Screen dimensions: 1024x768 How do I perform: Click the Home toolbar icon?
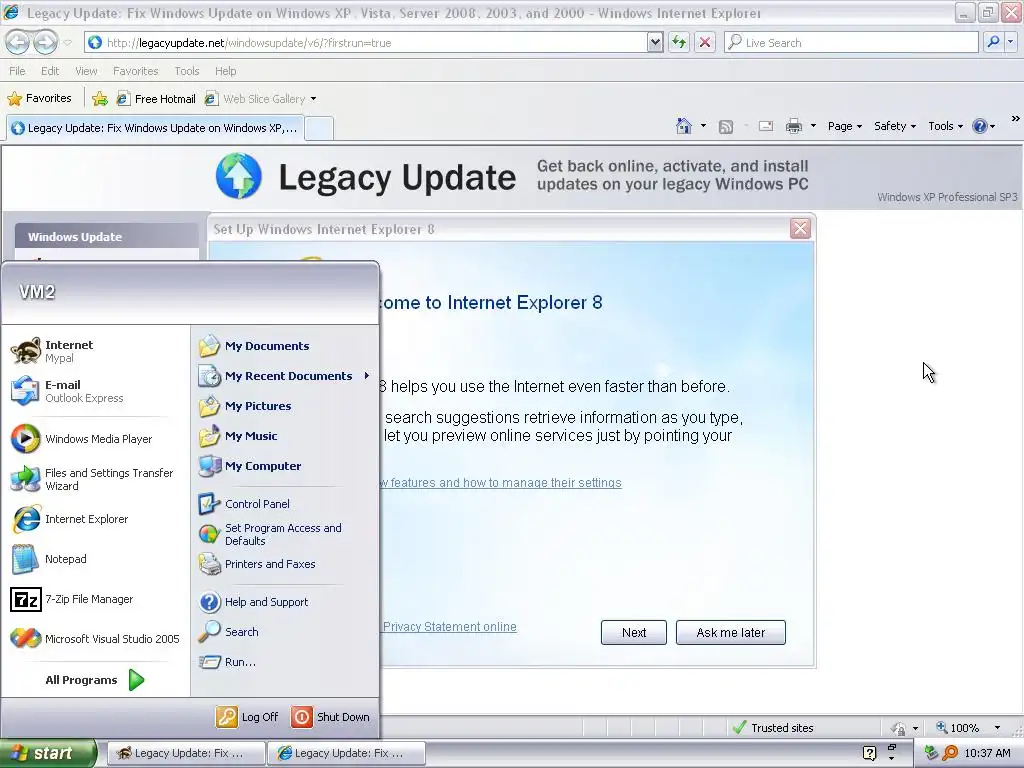click(x=684, y=126)
